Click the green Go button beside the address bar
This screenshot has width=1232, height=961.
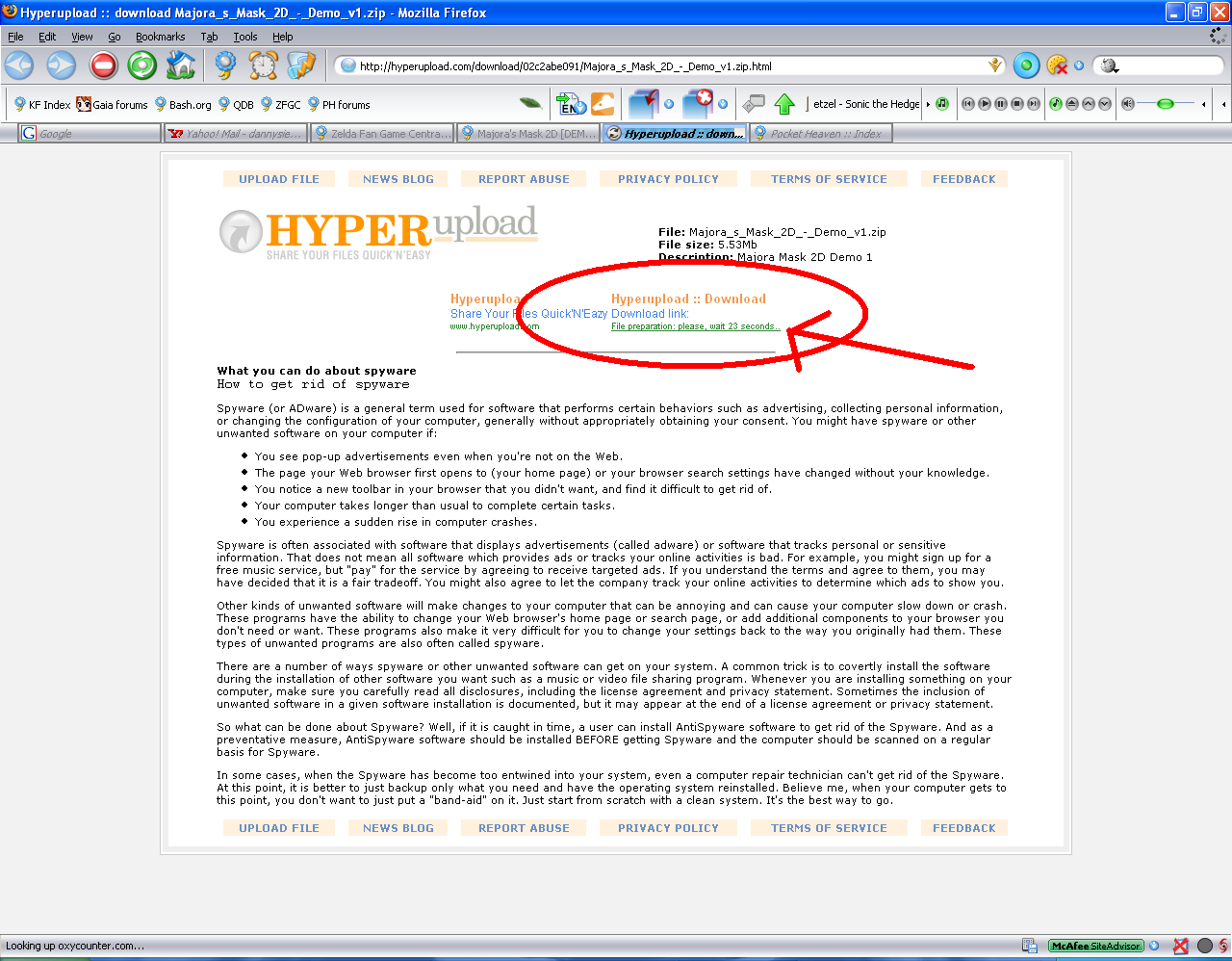pyautogui.click(x=1026, y=65)
